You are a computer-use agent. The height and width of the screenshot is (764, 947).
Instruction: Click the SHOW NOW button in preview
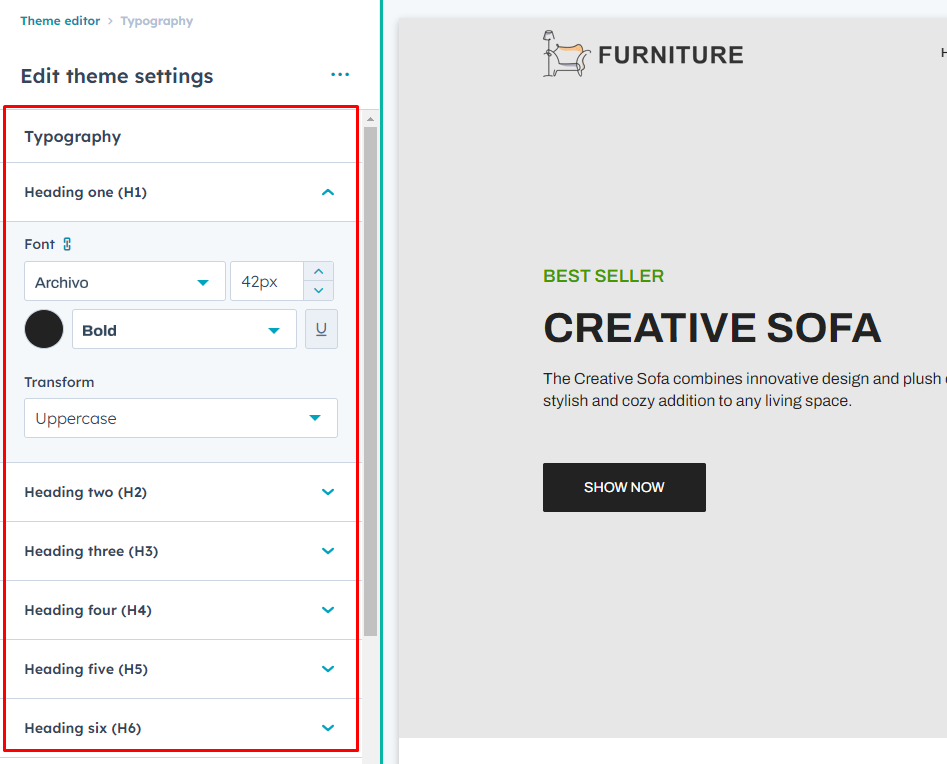(624, 487)
